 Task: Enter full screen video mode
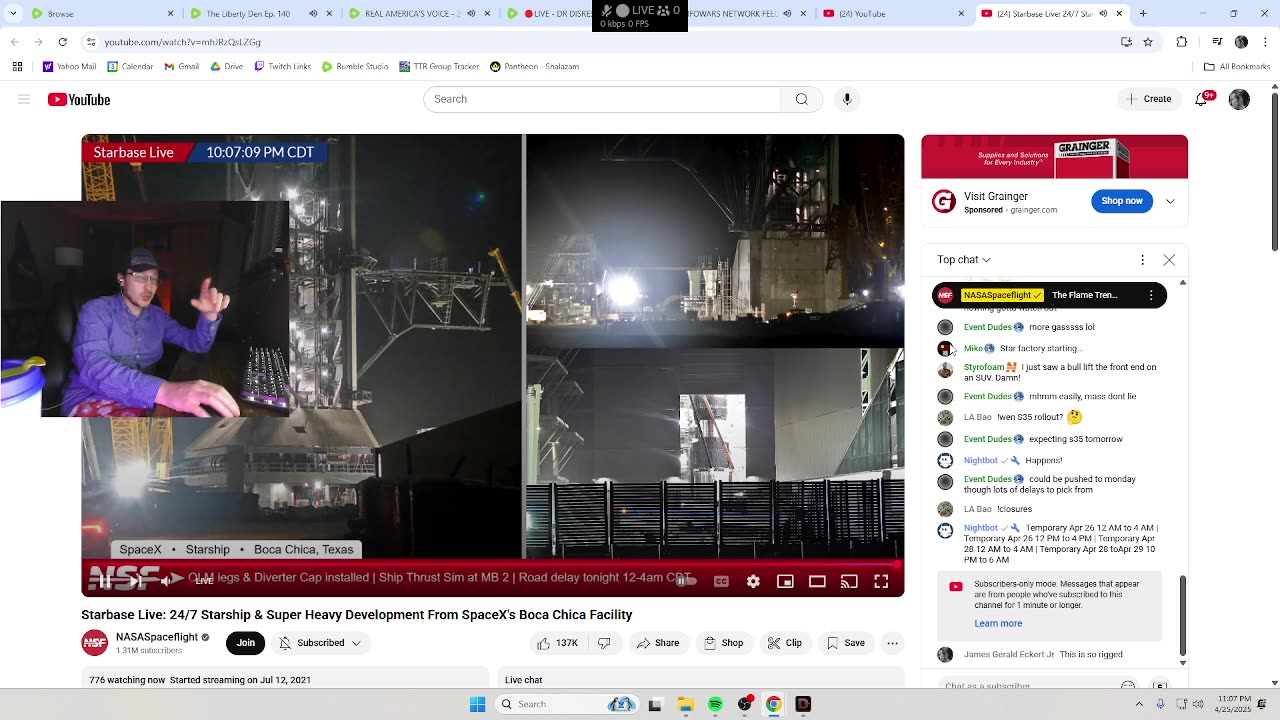(x=881, y=581)
